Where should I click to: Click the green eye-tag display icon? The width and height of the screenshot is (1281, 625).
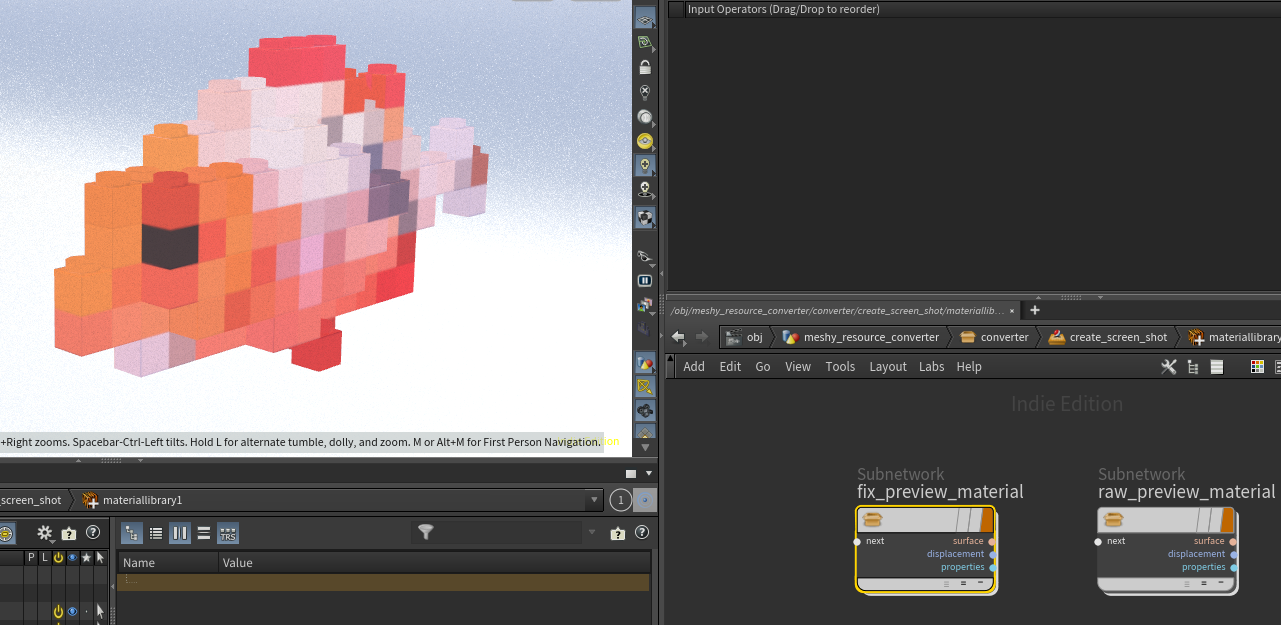click(x=645, y=43)
